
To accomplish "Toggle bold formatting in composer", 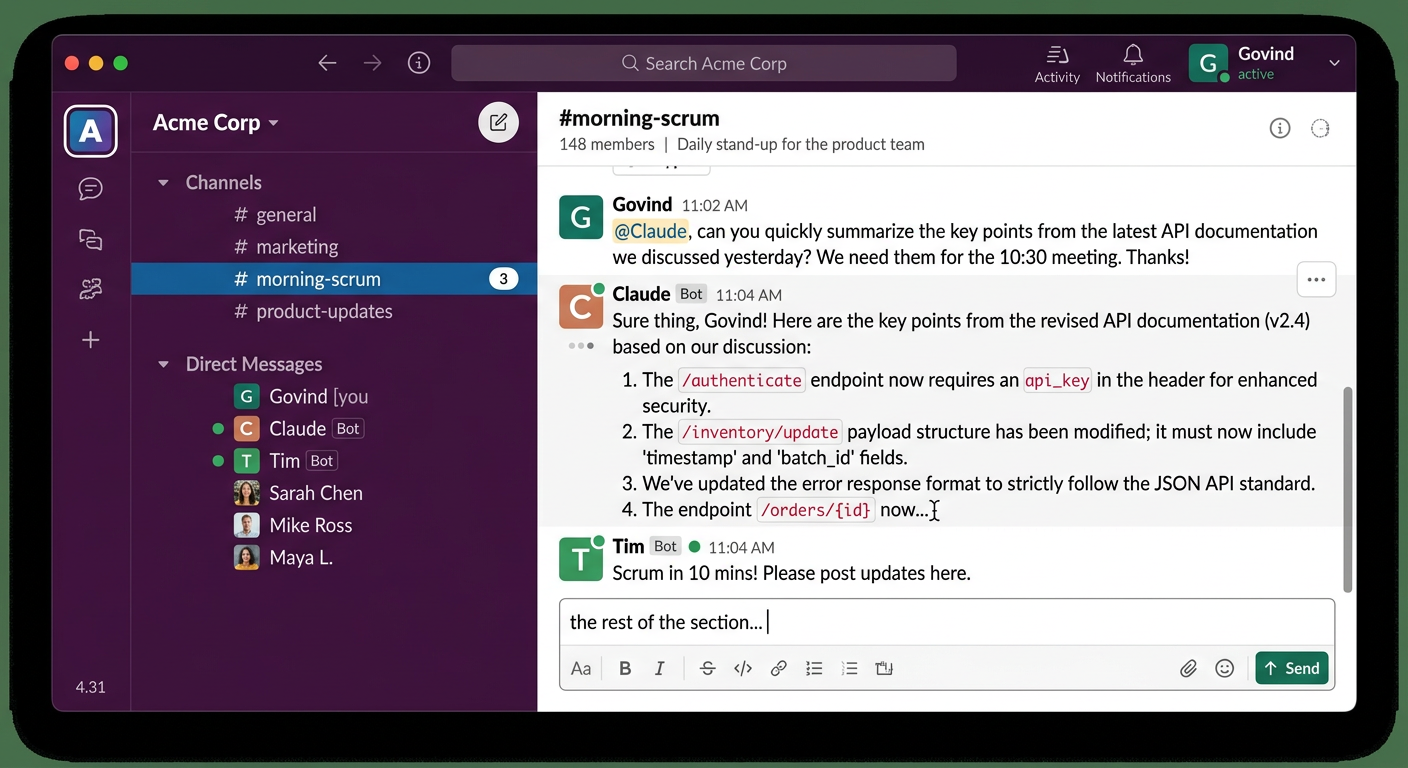I will 625,669.
